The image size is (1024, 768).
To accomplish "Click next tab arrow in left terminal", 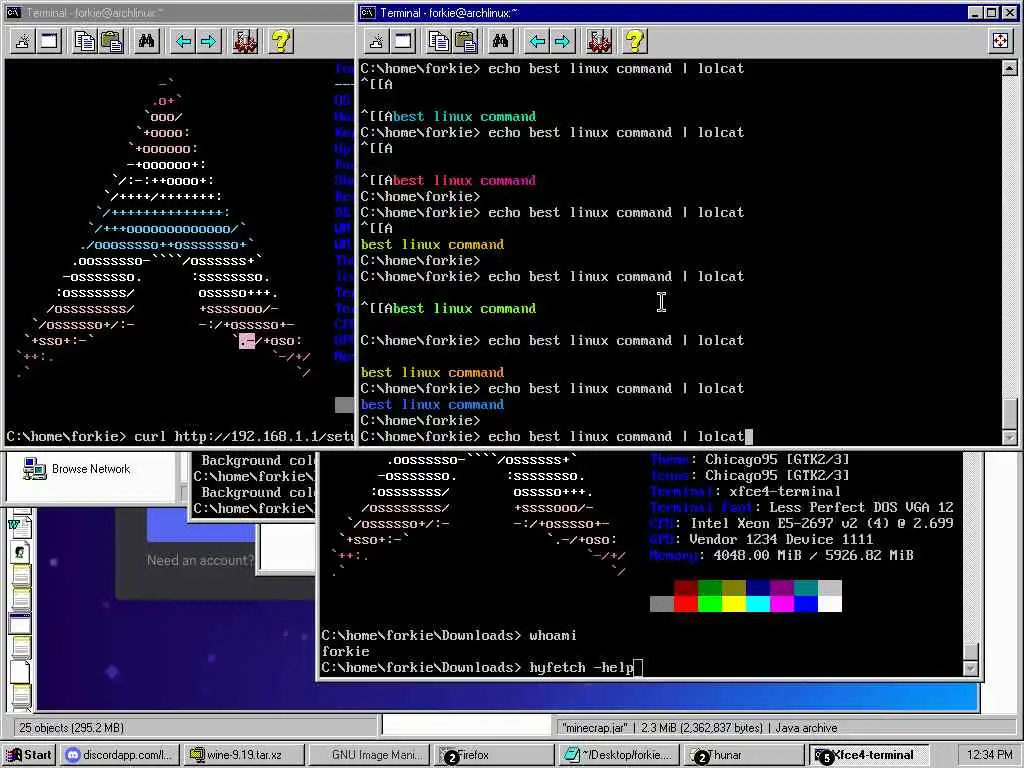I will [208, 42].
